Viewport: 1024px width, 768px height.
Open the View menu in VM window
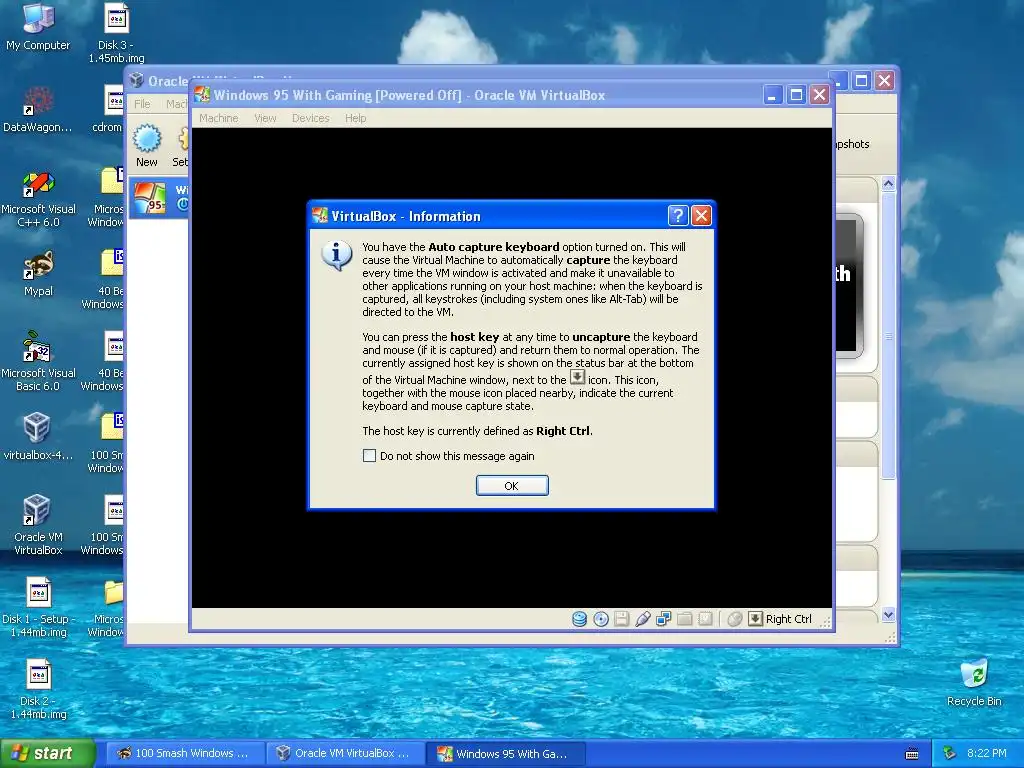pyautogui.click(x=265, y=118)
